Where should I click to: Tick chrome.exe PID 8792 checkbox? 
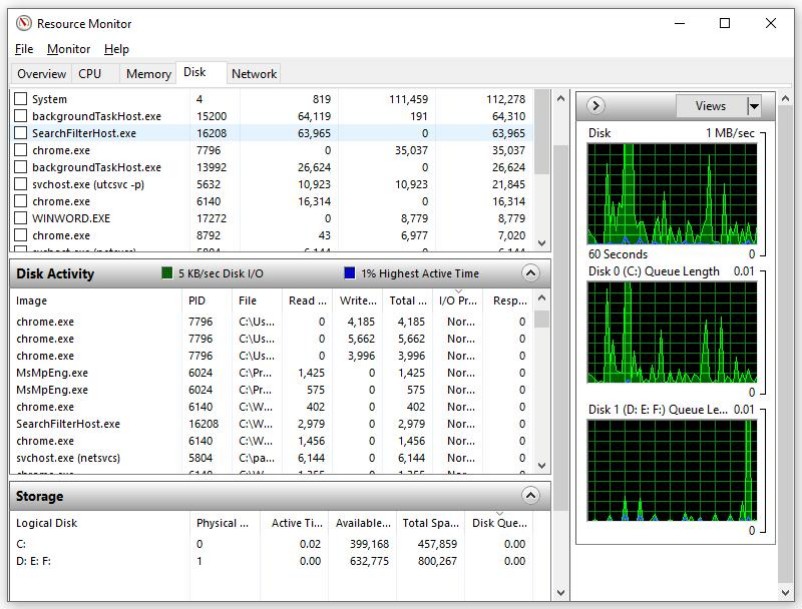[20, 235]
